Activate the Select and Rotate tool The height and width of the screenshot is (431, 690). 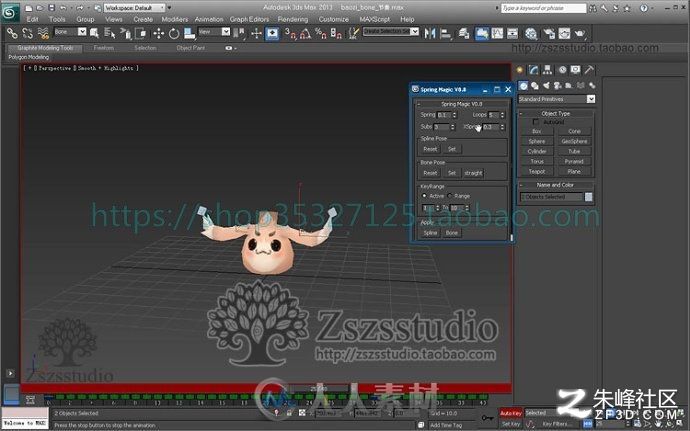[x=174, y=33]
